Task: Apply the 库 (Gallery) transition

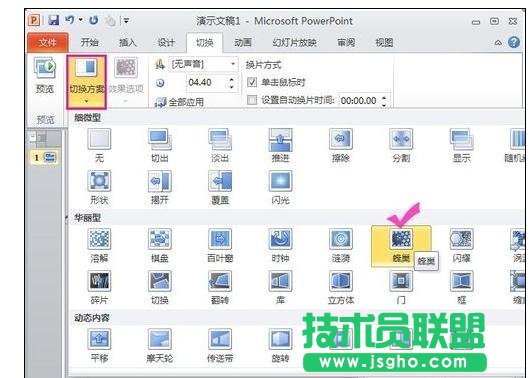Action: point(280,288)
